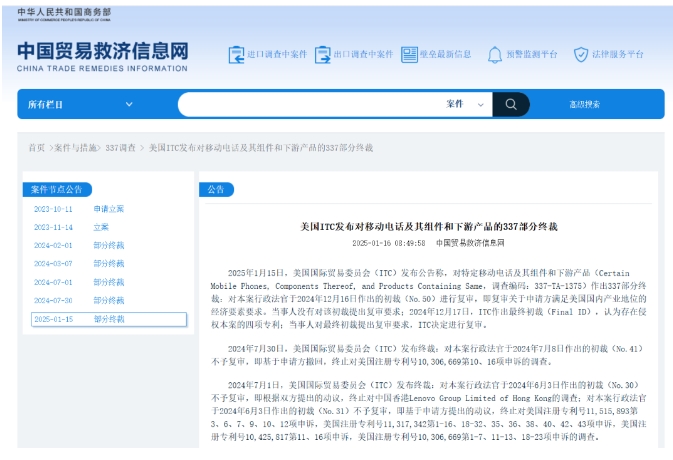This screenshot has height=460, width=673.
Task: Click the legal service shield icon
Action: point(581,54)
